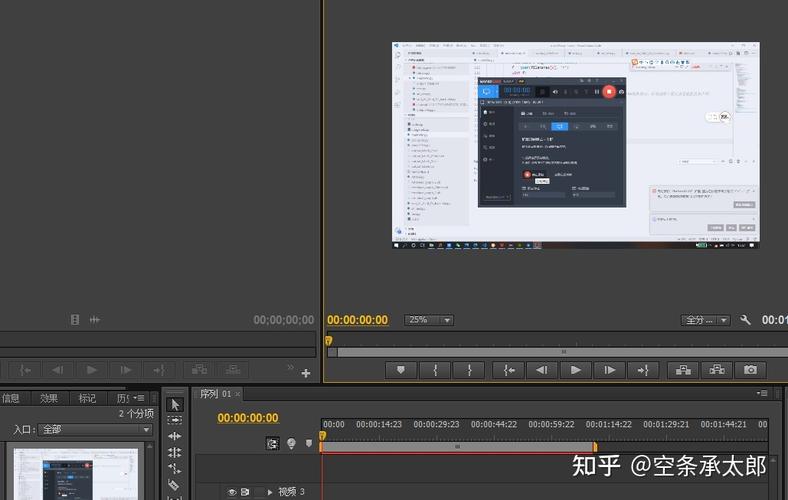Viewport: 788px width, 500px height.
Task: Export frame with camera icon
Action: 750,370
